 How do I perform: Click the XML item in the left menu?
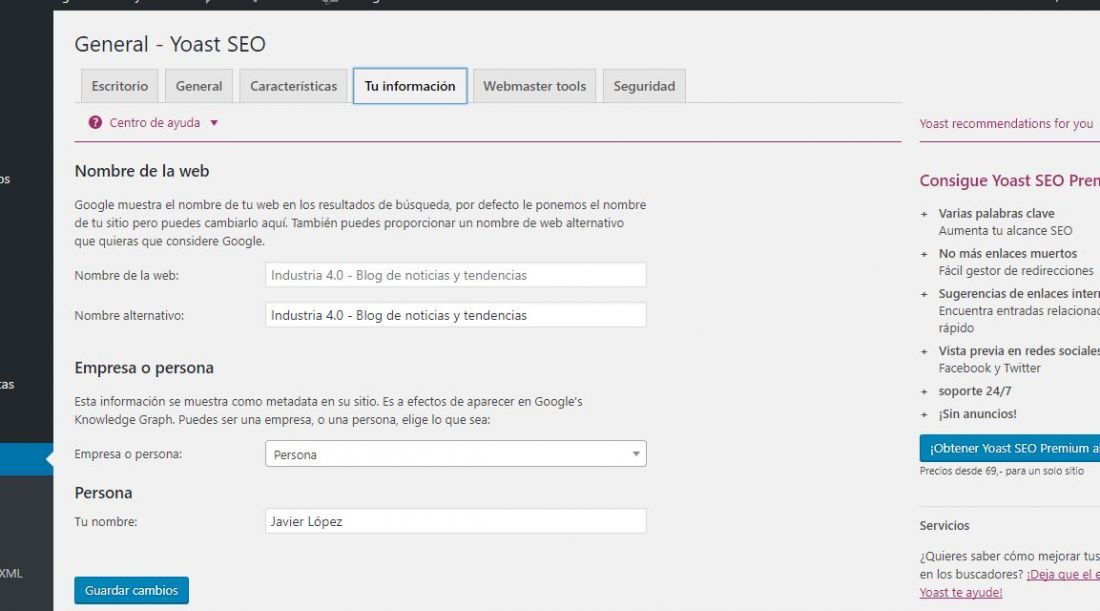click(11, 573)
